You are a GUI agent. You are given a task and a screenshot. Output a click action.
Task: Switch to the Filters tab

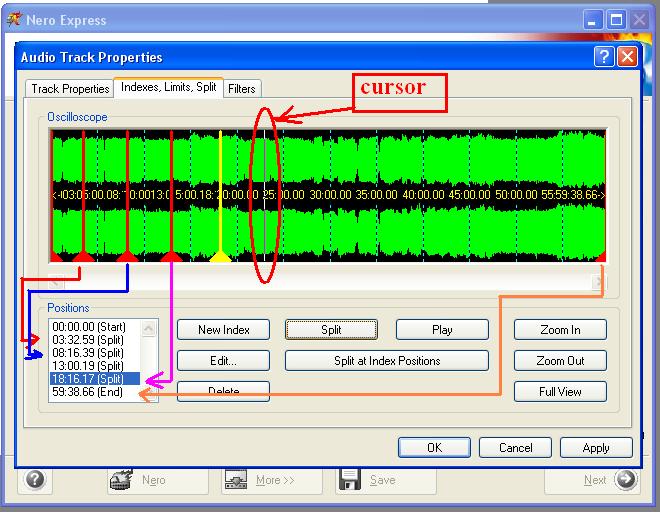pos(242,89)
